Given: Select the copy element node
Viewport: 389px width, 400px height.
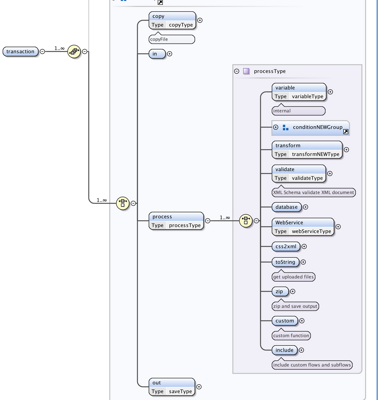Looking at the screenshot, I should pos(172,21).
